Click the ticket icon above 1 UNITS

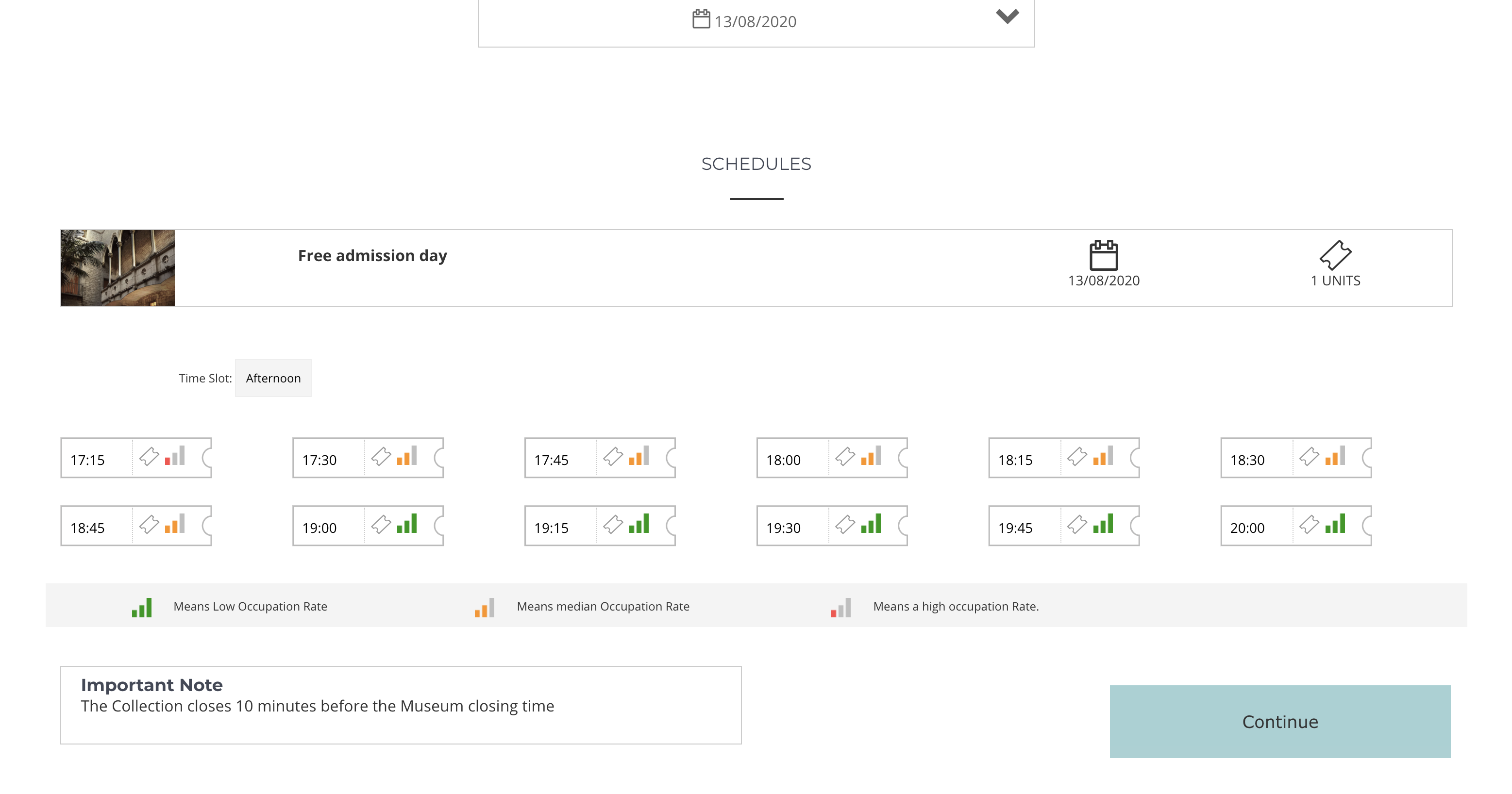(1335, 255)
